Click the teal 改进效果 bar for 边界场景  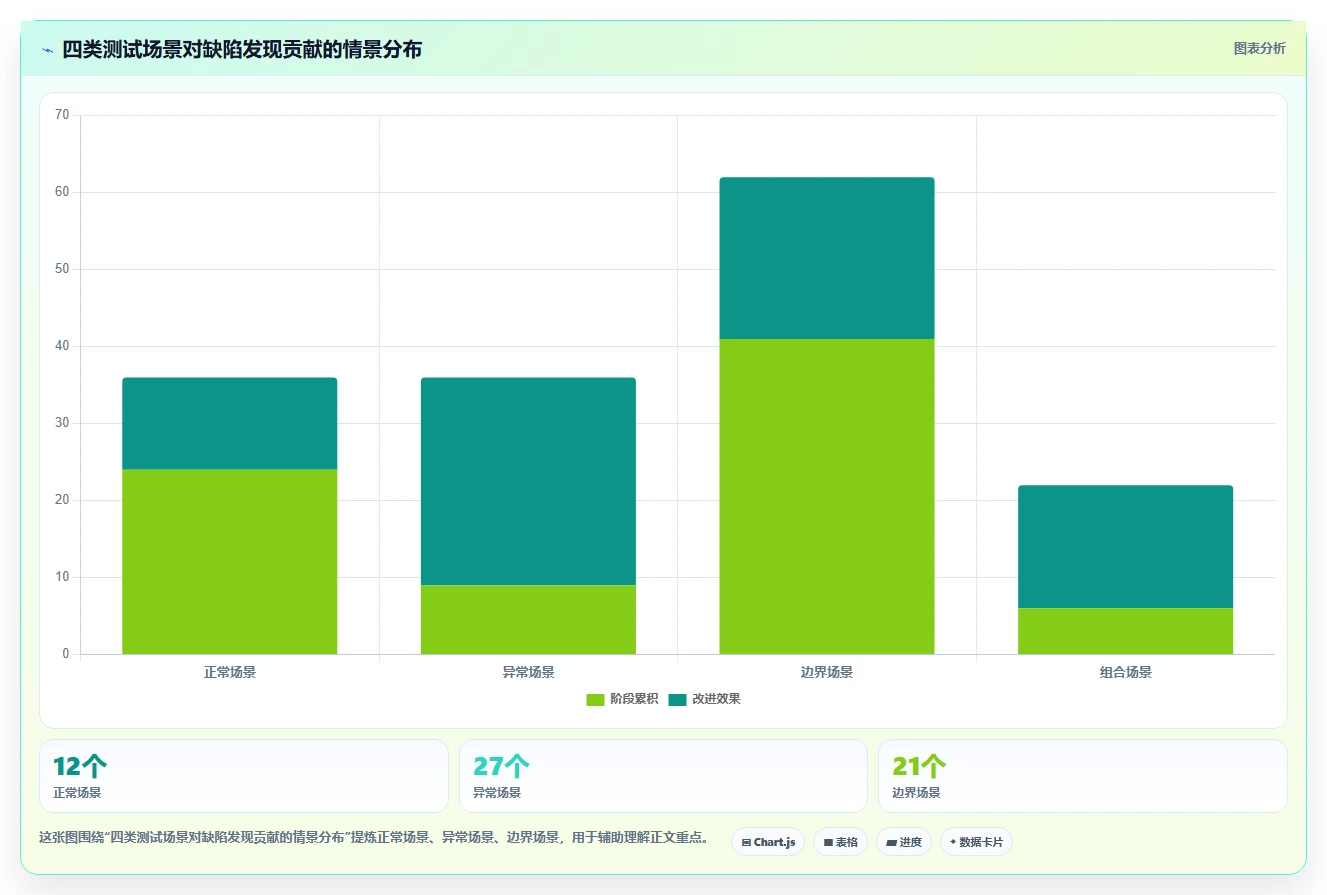[827, 258]
